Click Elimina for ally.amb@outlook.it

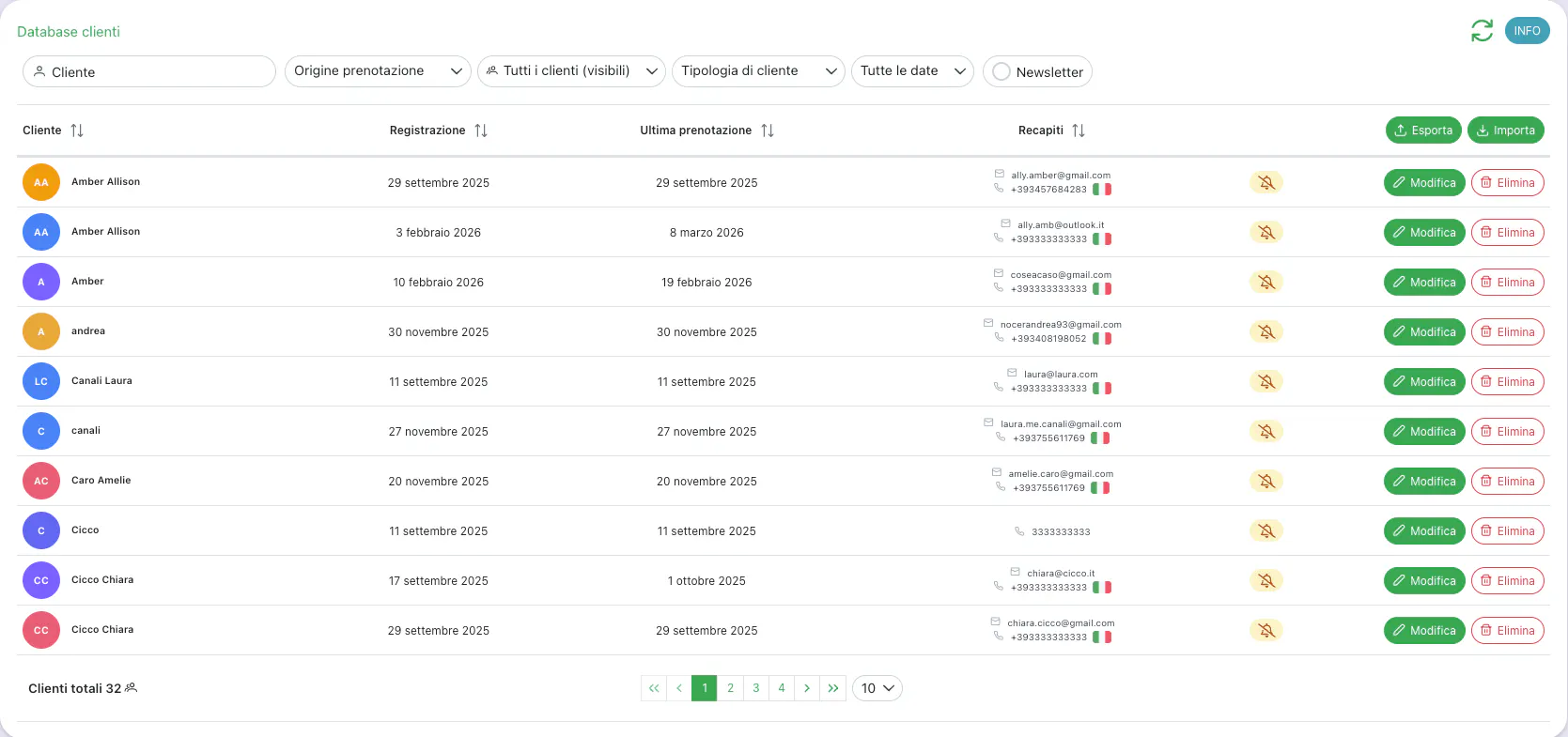coord(1508,232)
